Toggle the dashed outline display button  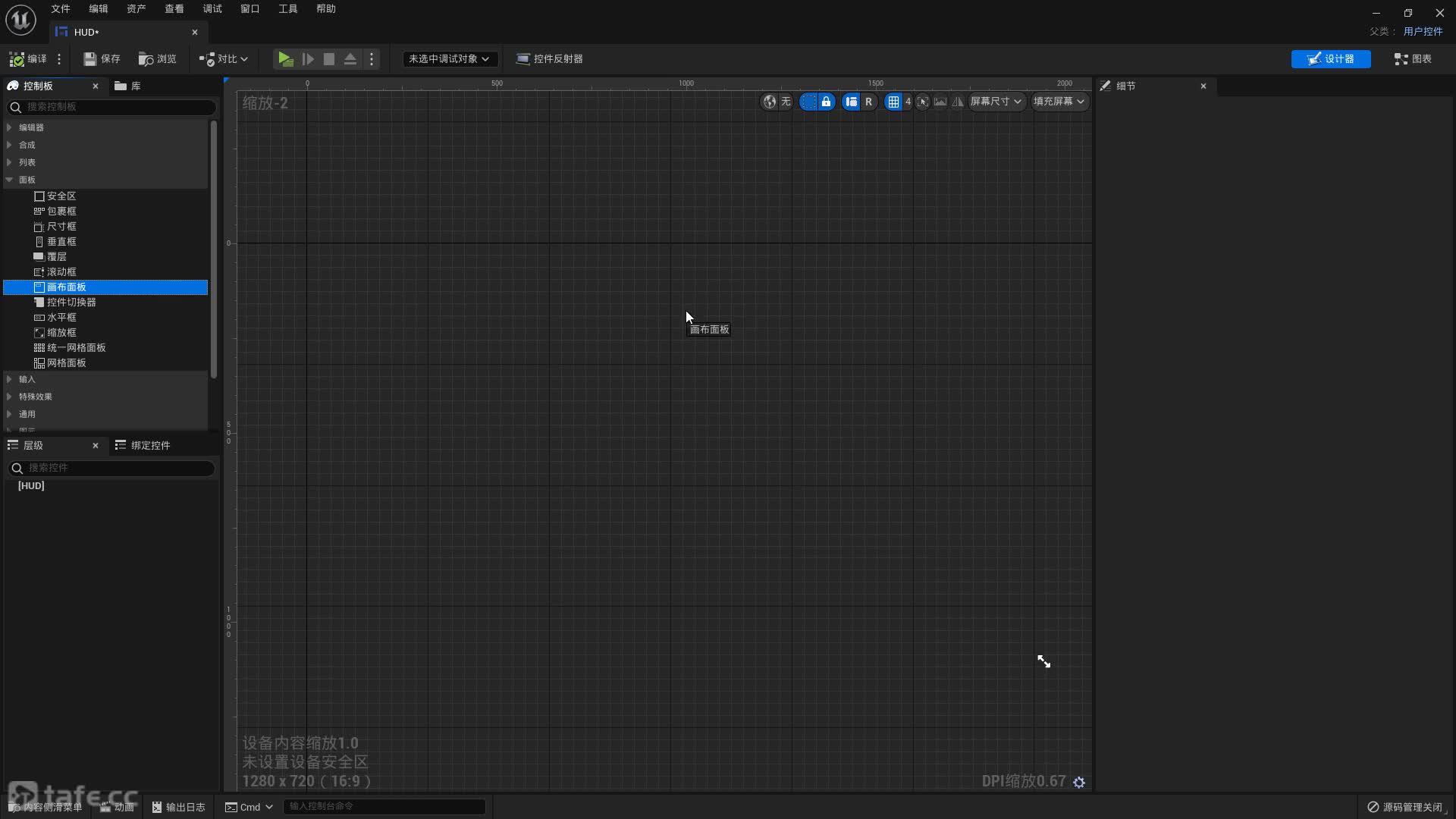click(808, 102)
